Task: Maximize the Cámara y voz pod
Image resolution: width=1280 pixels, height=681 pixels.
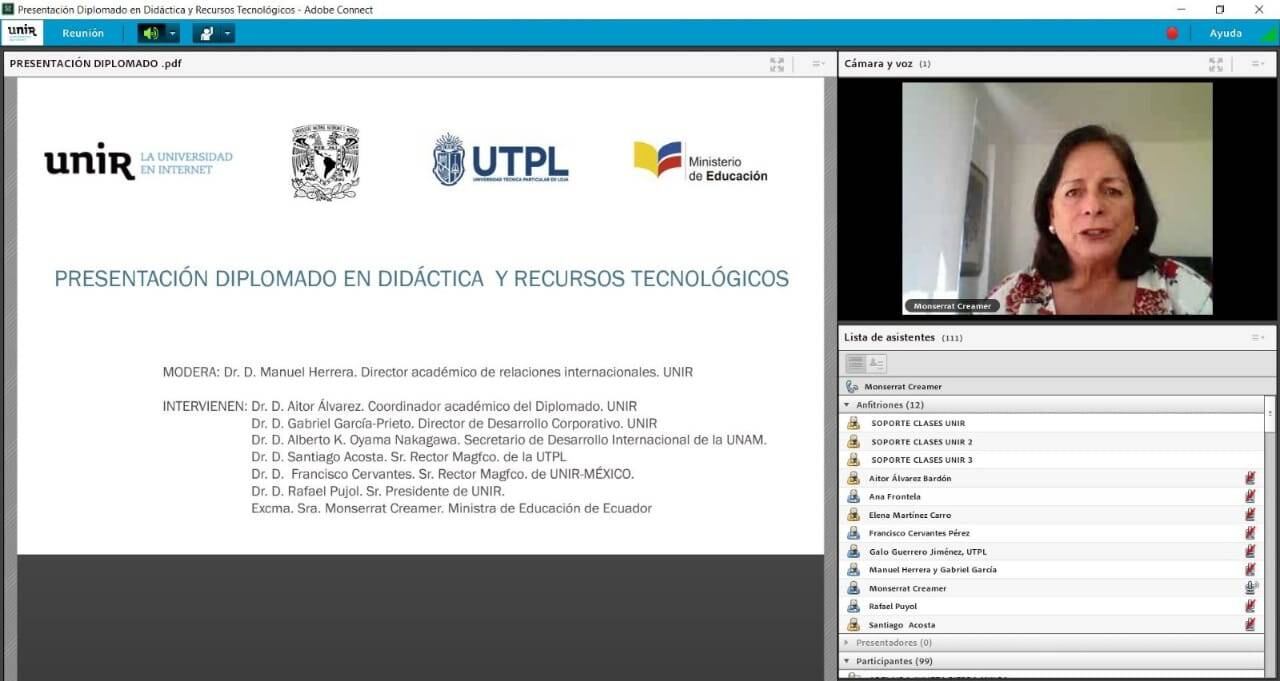Action: coord(1216,64)
